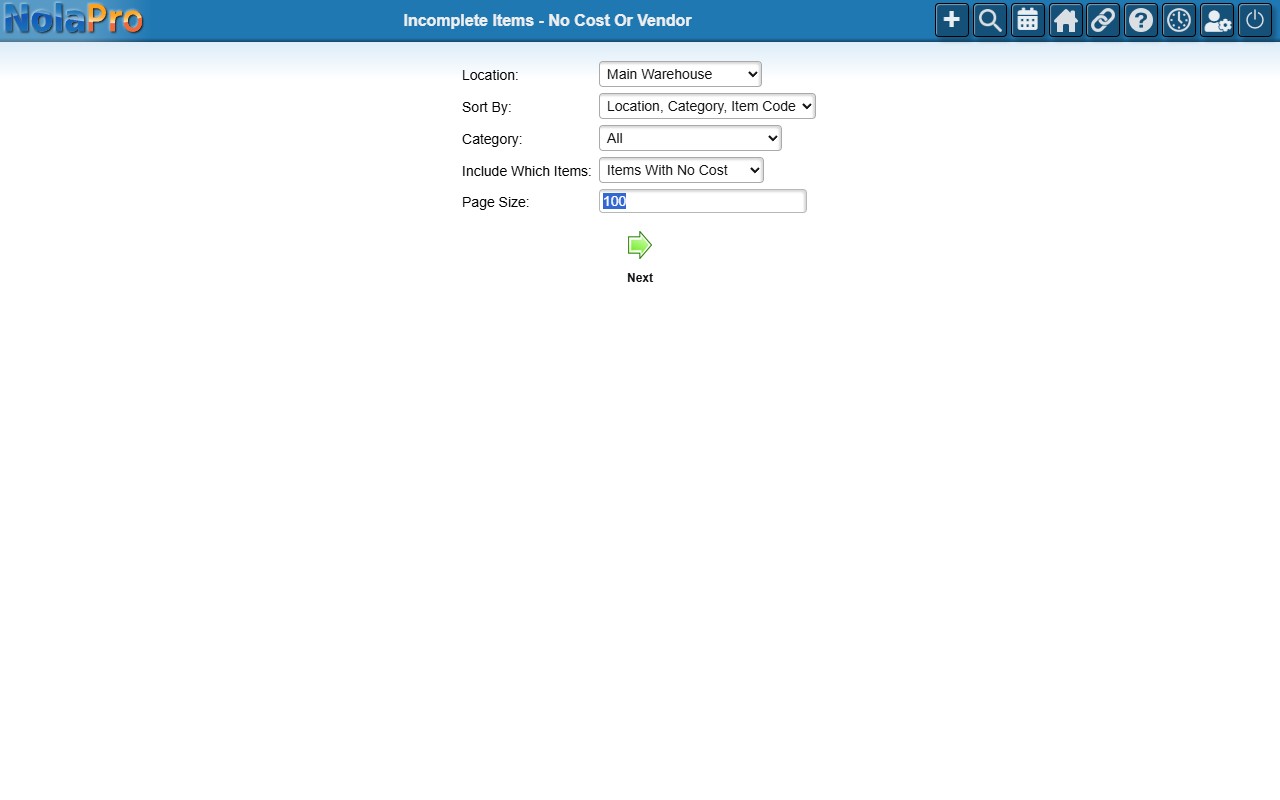Go to the home icon
Viewport: 1280px width, 800px height.
(x=1066, y=20)
